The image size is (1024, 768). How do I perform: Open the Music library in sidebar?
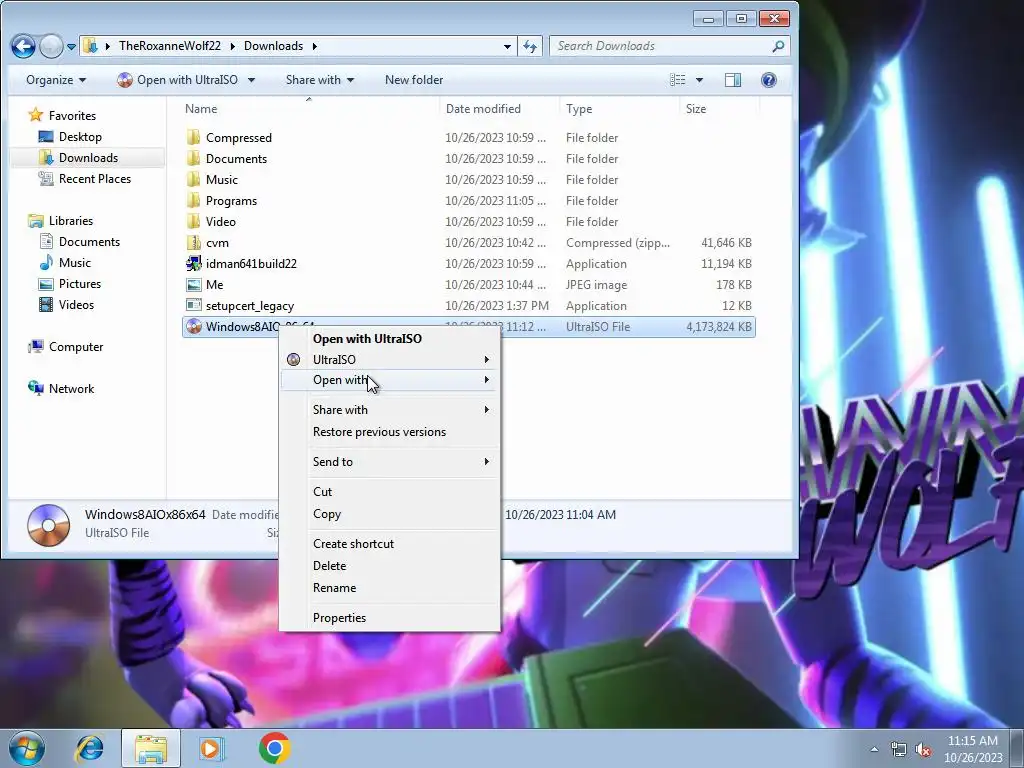65,263
